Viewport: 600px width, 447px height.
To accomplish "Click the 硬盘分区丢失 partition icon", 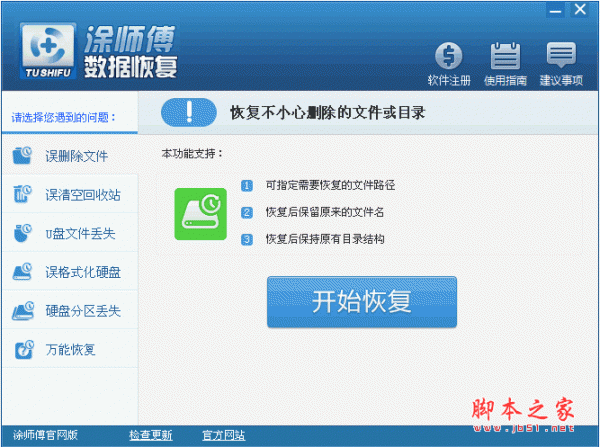I will [x=22, y=310].
